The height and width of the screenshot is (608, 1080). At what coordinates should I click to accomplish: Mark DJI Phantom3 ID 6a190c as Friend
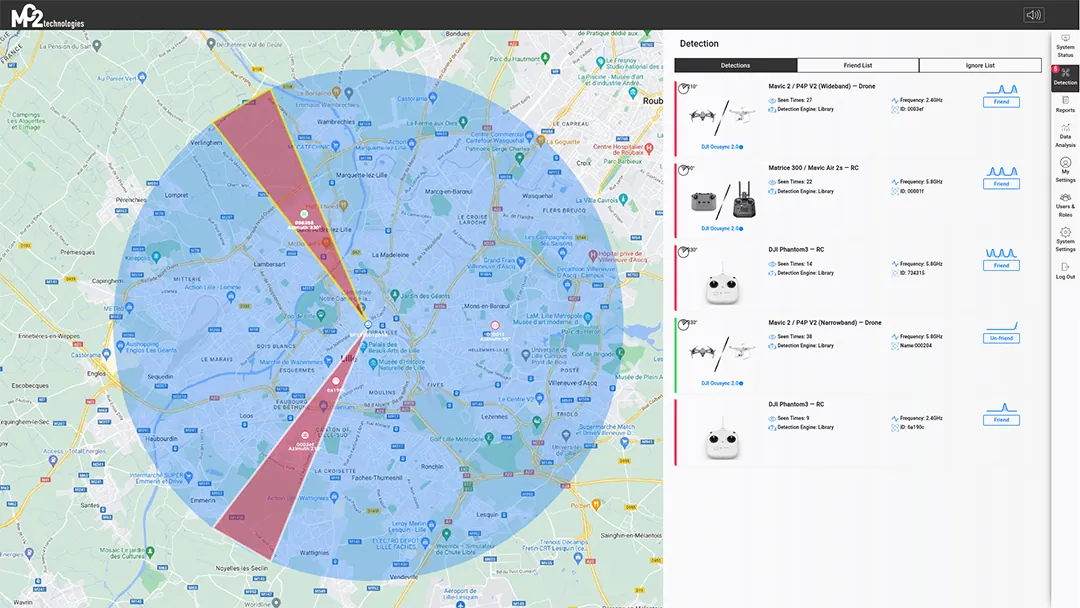1001,419
